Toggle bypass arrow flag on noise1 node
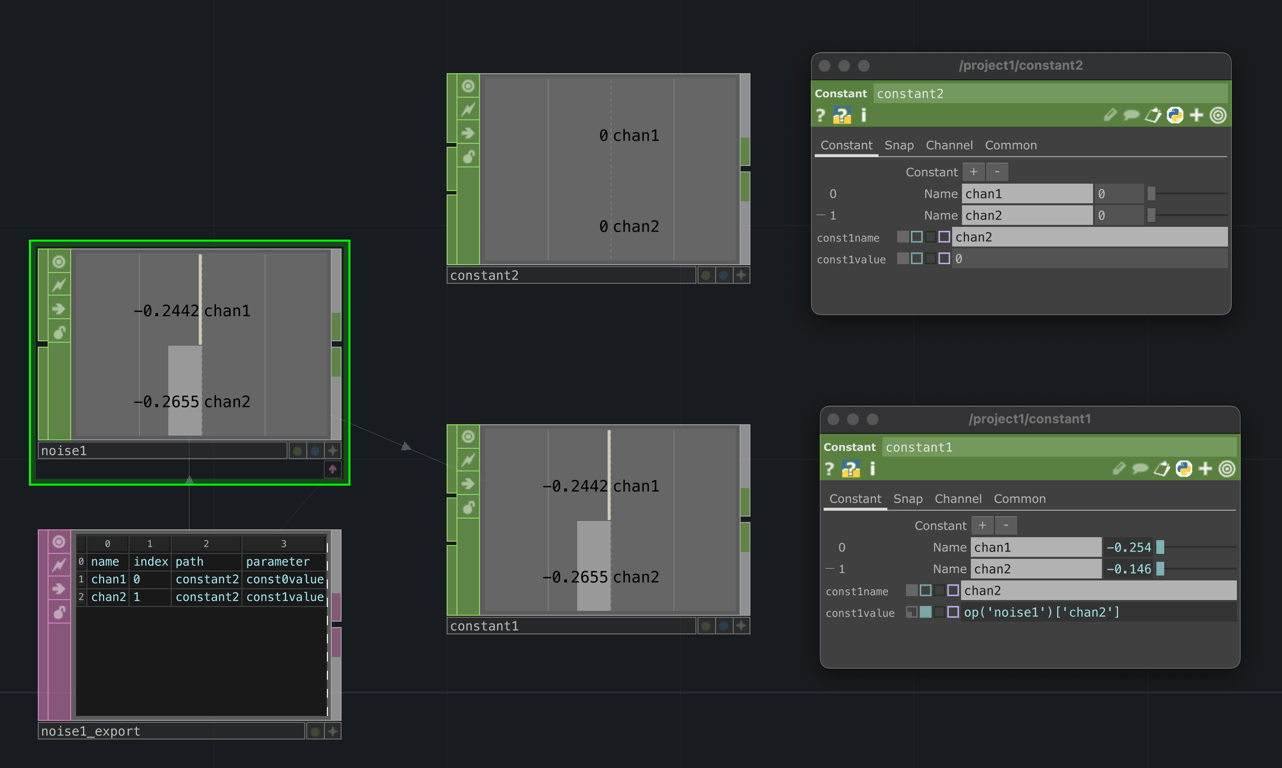The height and width of the screenshot is (768, 1282). coord(59,309)
